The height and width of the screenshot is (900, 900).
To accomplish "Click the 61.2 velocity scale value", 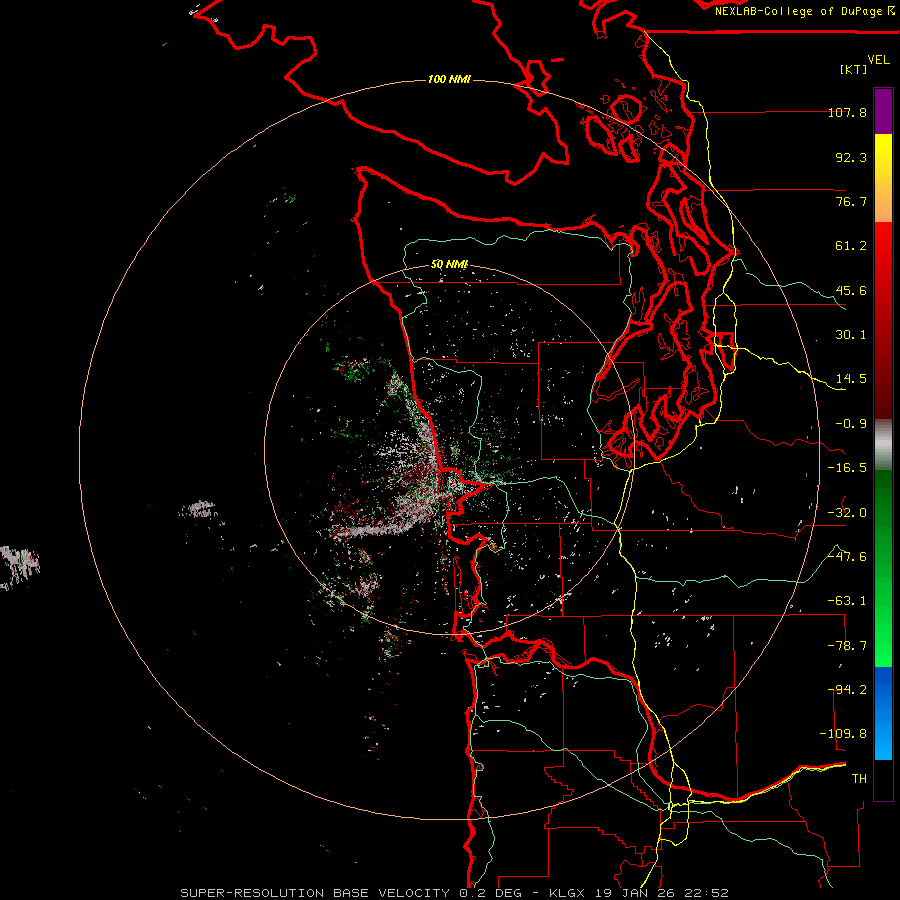I will 851,246.
